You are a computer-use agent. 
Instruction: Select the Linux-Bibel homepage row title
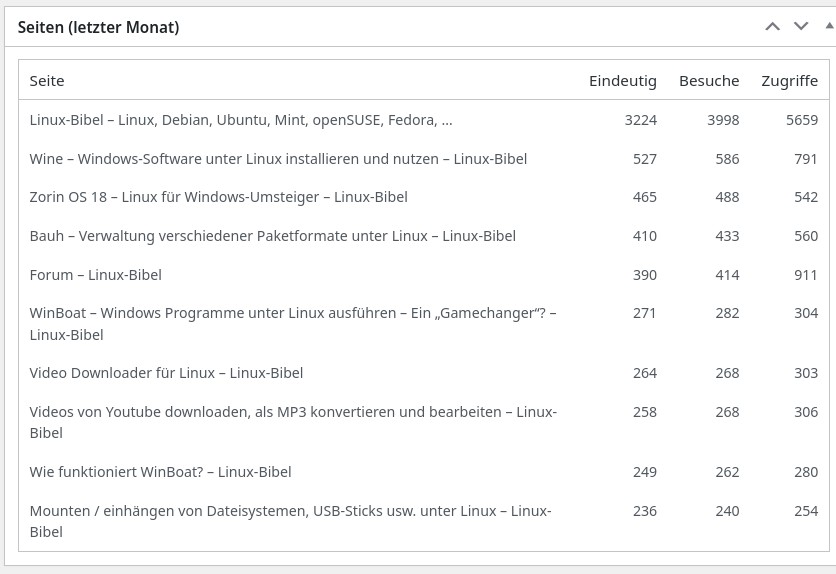240,120
